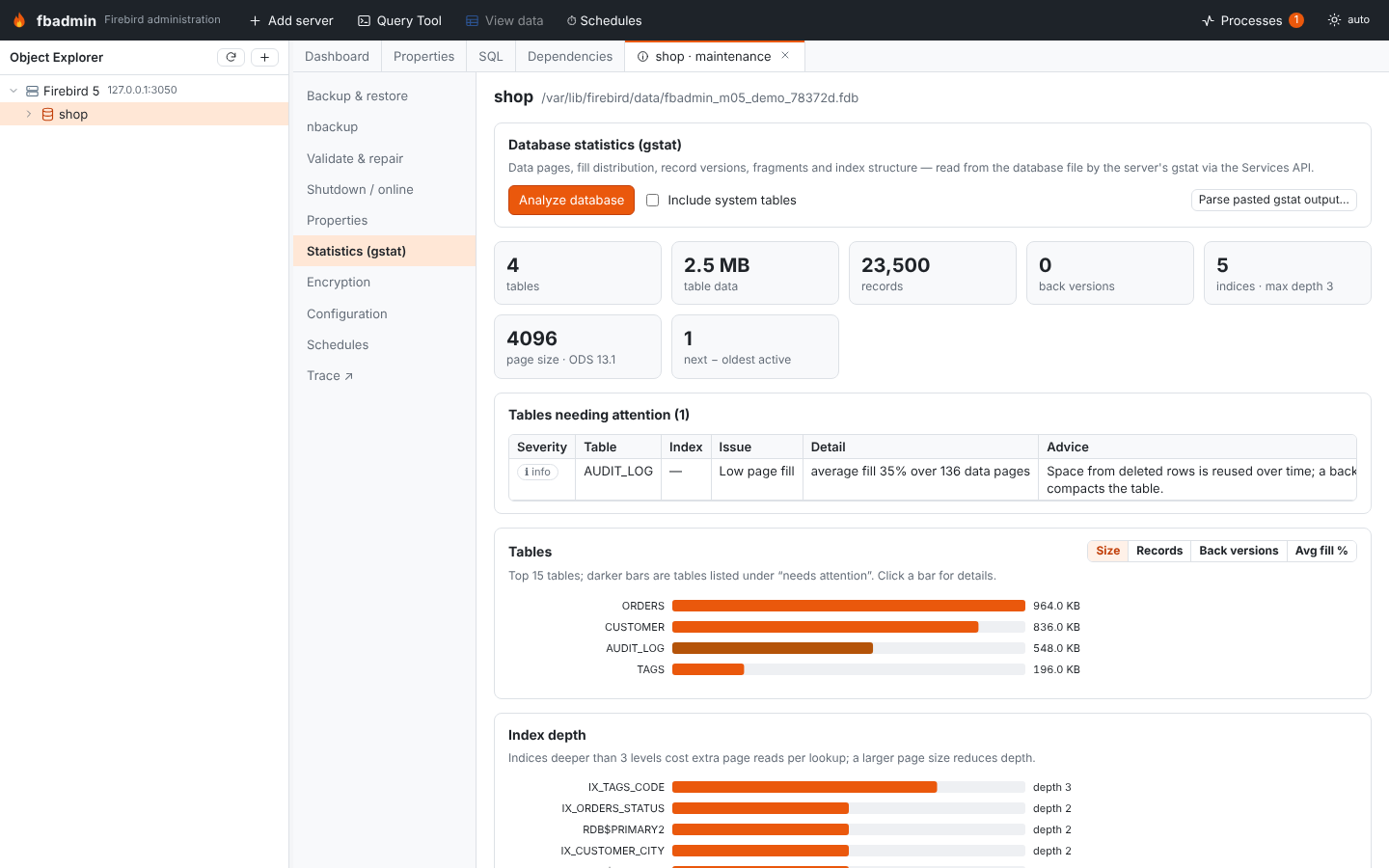Open the Processes activity indicator
Image resolution: width=1389 pixels, height=868 pixels.
pos(1252,20)
